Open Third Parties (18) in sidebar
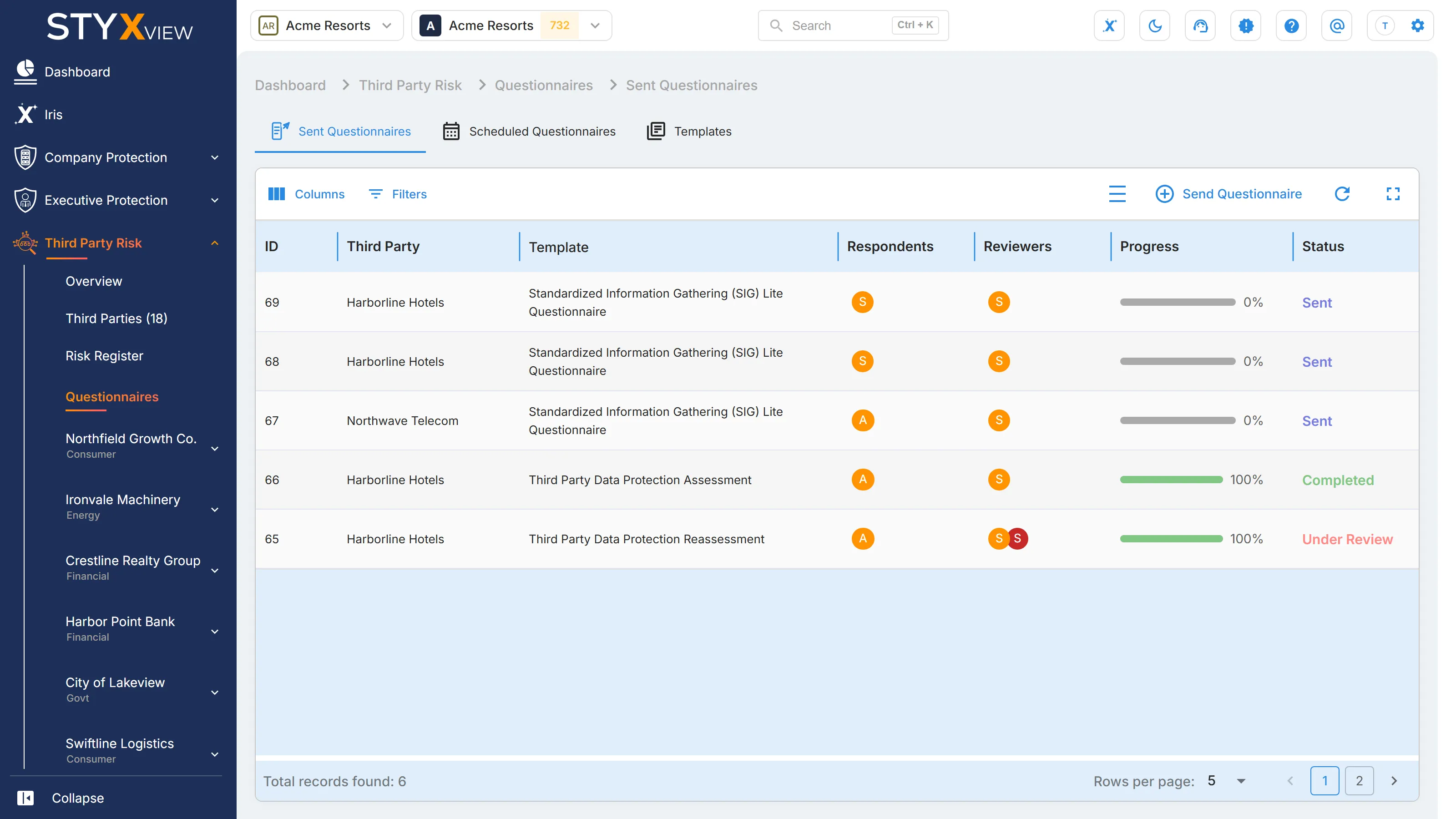This screenshot has width=1456, height=819. 116,318
